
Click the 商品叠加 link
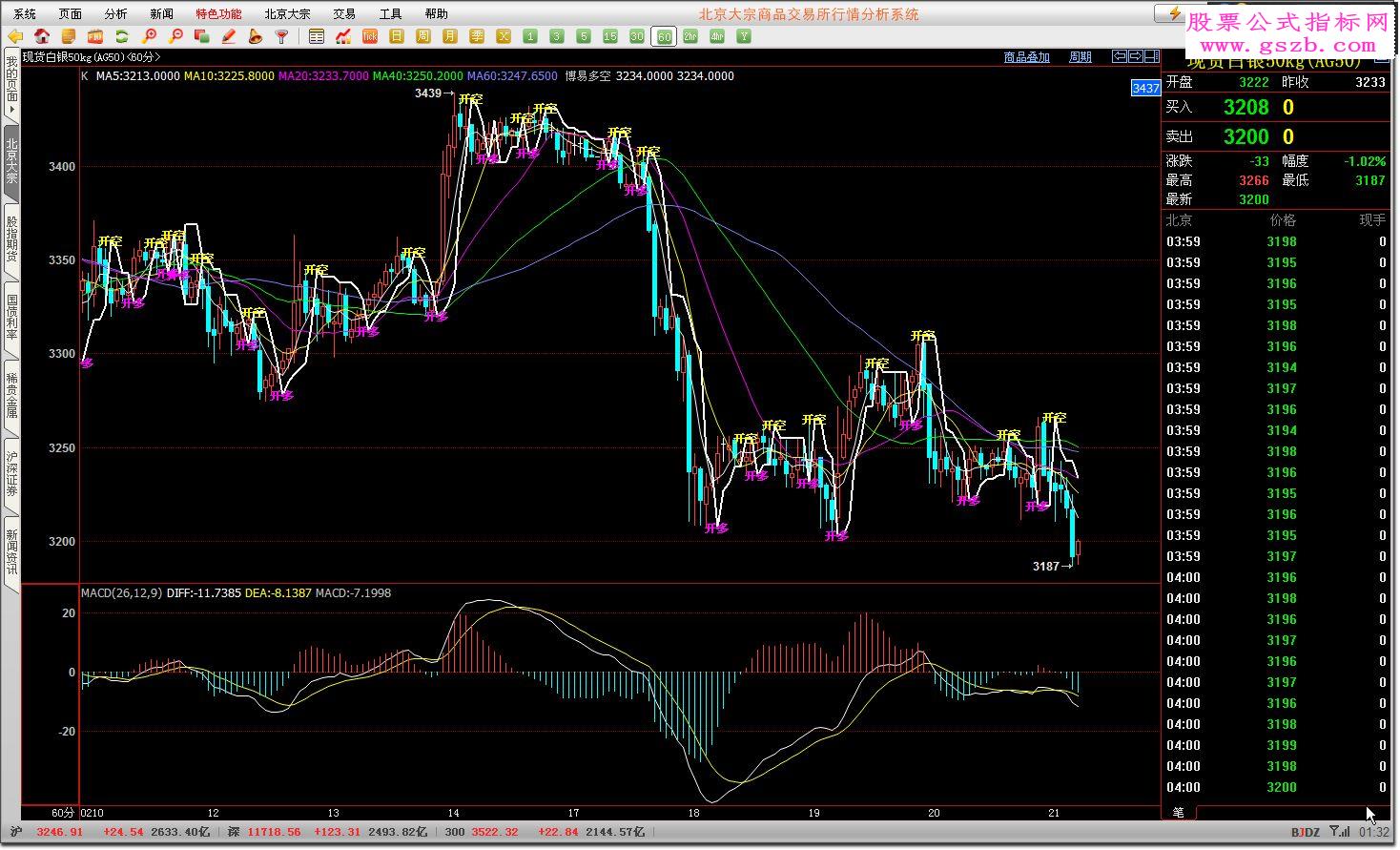(x=1026, y=57)
